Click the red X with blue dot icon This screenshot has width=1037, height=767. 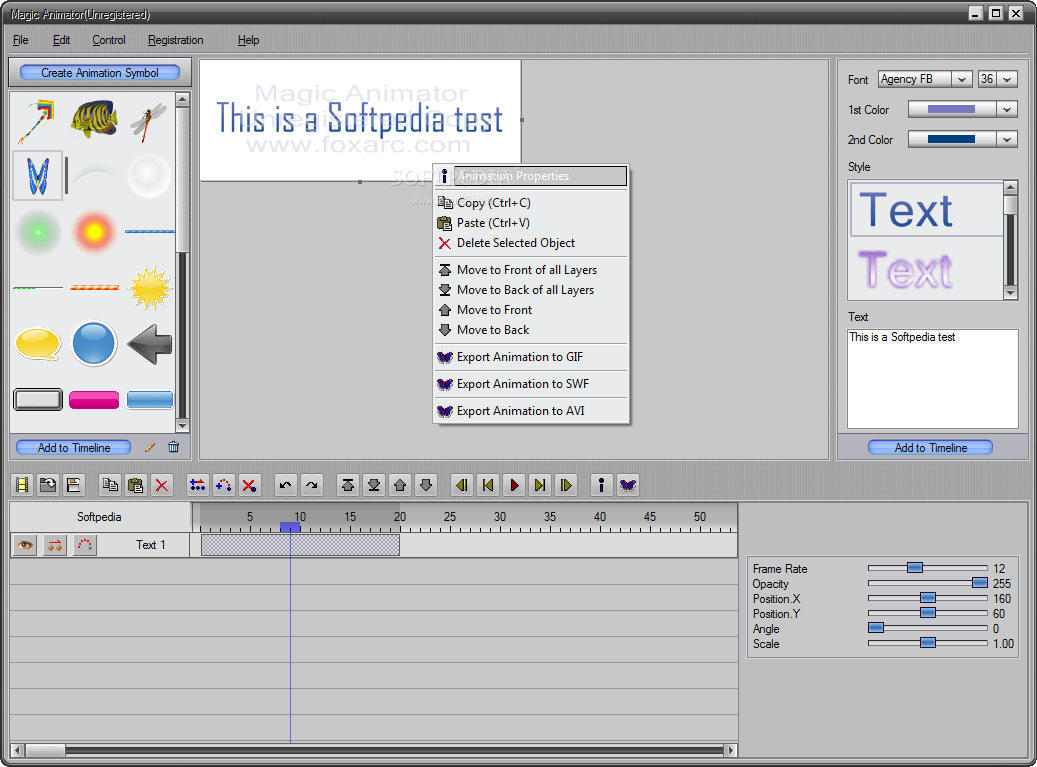[249, 485]
